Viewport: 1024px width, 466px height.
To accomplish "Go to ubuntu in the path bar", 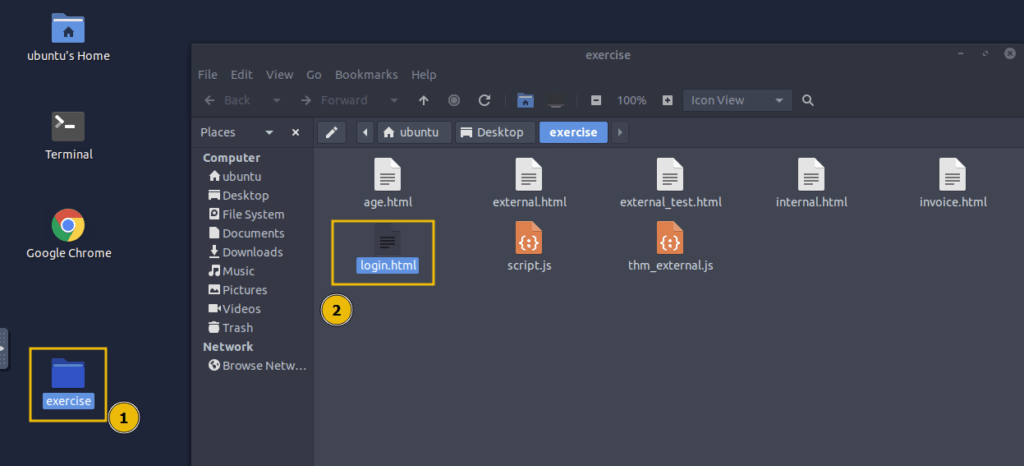I will tap(414, 132).
